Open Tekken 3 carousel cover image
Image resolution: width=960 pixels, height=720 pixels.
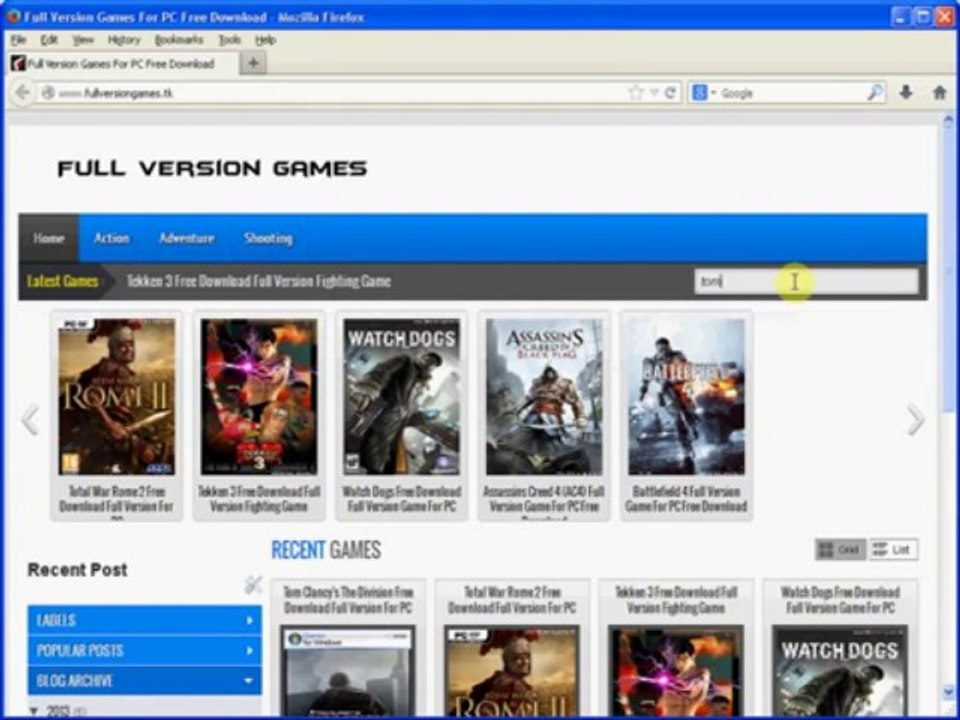259,397
